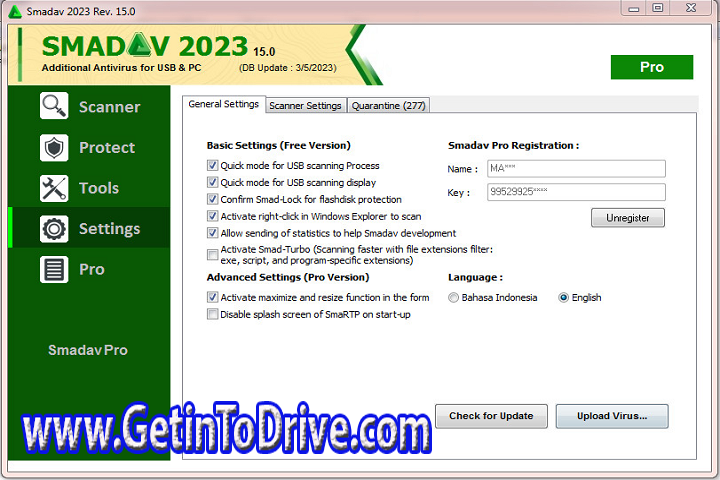
Task: Click DB Update 3/5/2023 text
Action: point(288,68)
